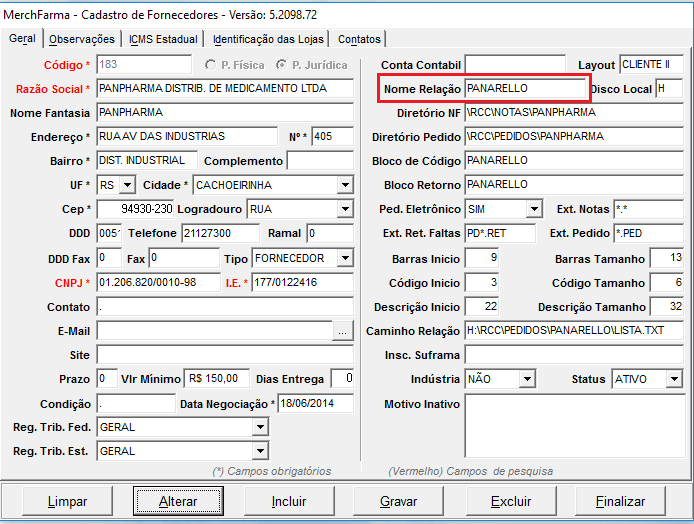Screen dimensions: 694x524
Task: Expand the Cidade dropdown list
Action: pyautogui.click(x=344, y=185)
